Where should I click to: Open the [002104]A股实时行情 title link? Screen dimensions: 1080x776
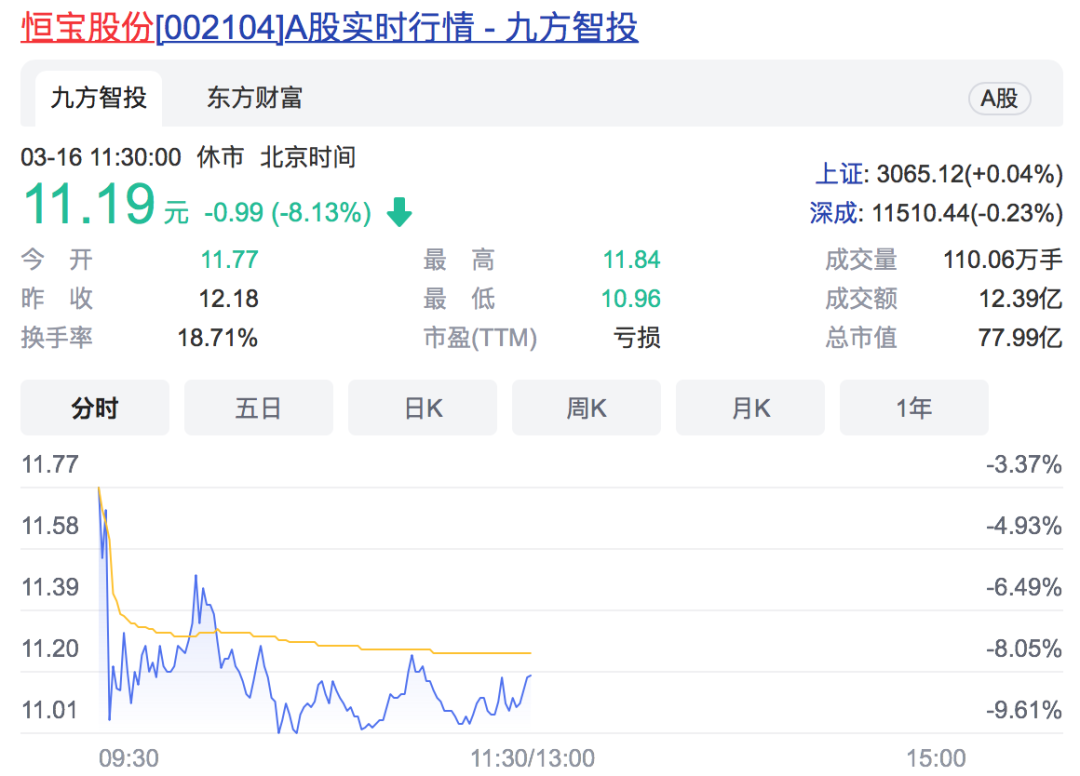coord(396,27)
